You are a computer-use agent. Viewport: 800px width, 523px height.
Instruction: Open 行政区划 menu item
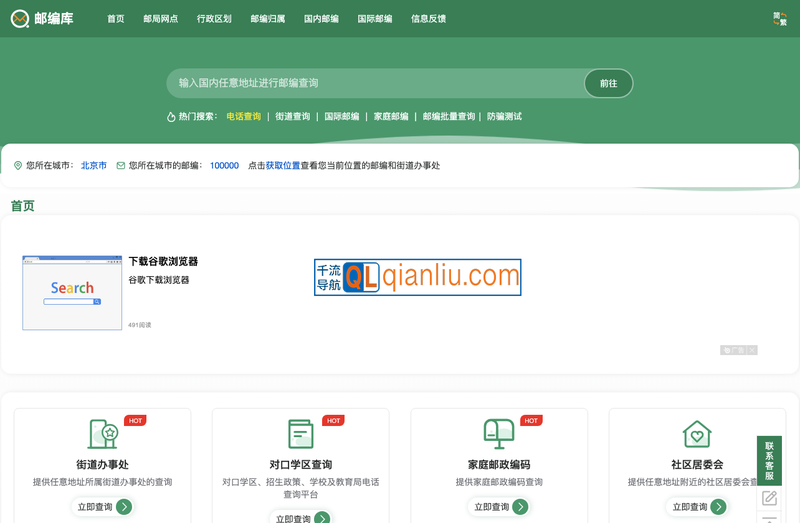click(x=214, y=19)
